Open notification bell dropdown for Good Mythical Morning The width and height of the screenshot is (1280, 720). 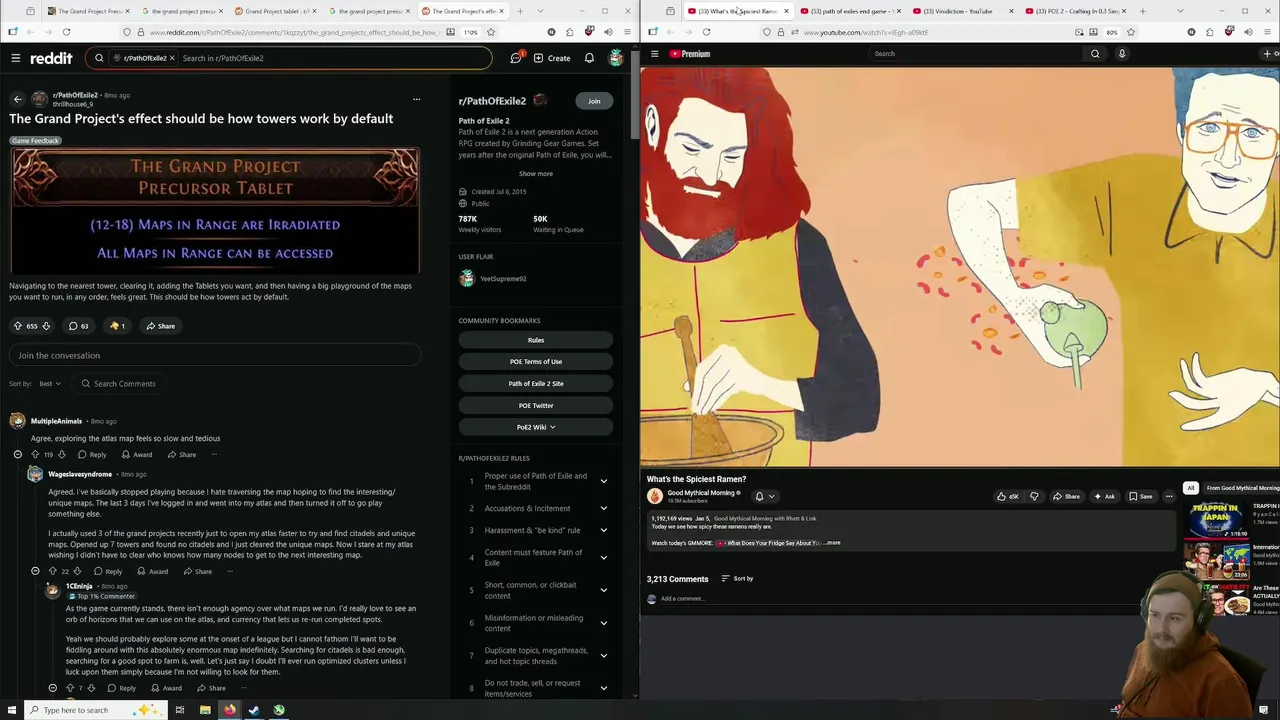pyautogui.click(x=764, y=496)
